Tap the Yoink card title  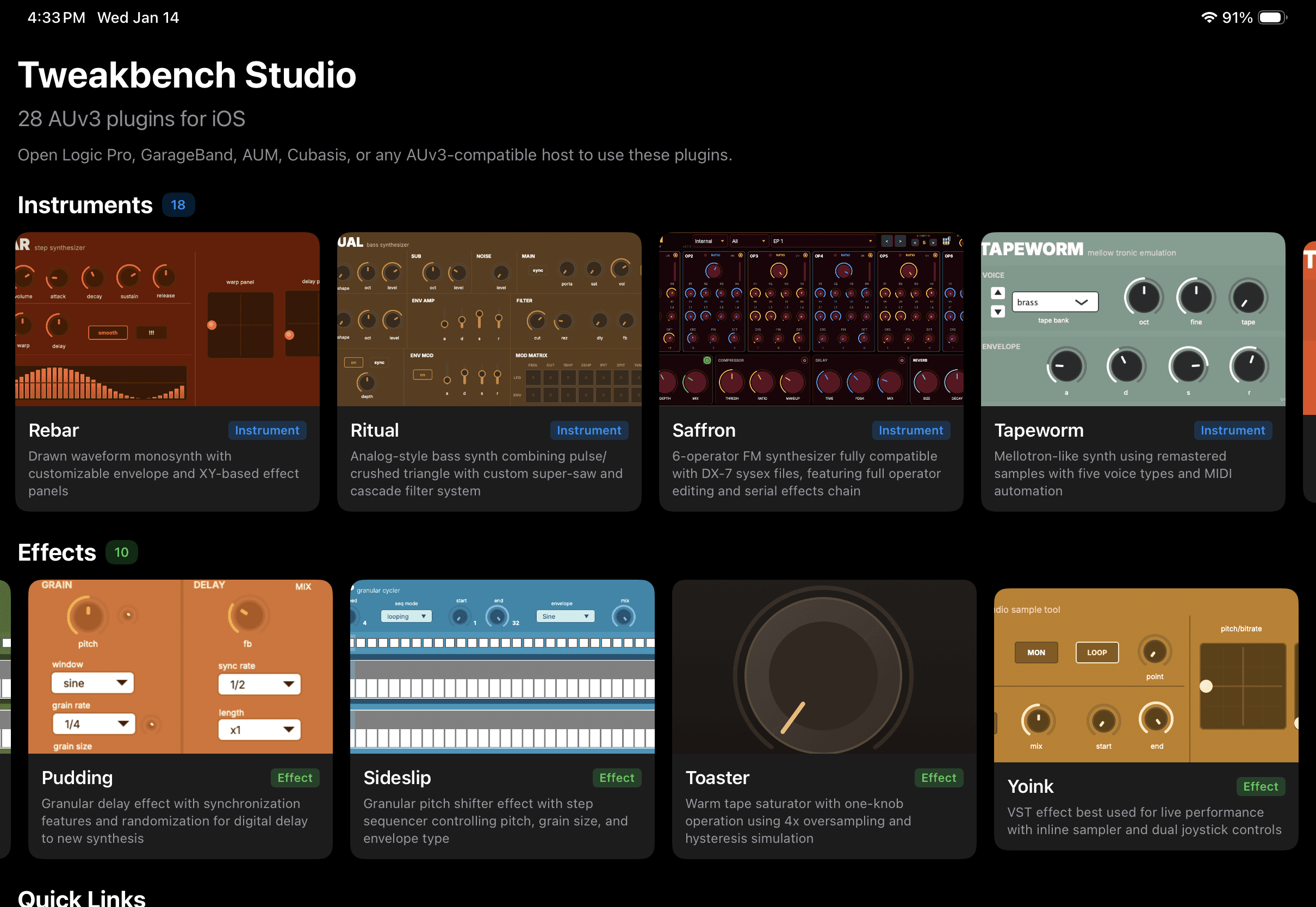(1029, 786)
